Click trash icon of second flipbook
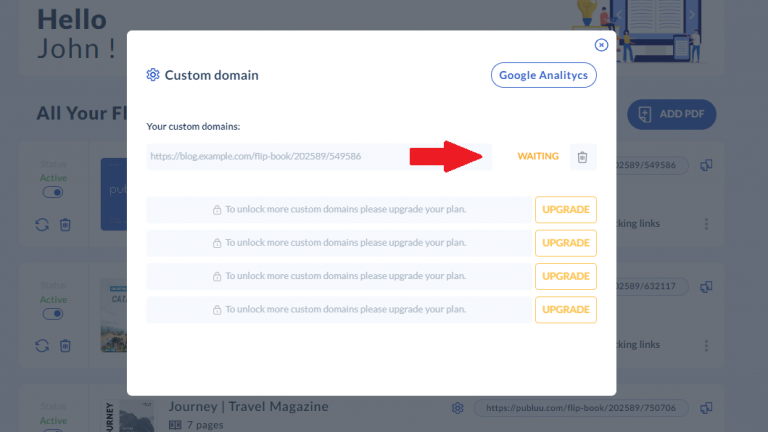 pyautogui.click(x=65, y=345)
